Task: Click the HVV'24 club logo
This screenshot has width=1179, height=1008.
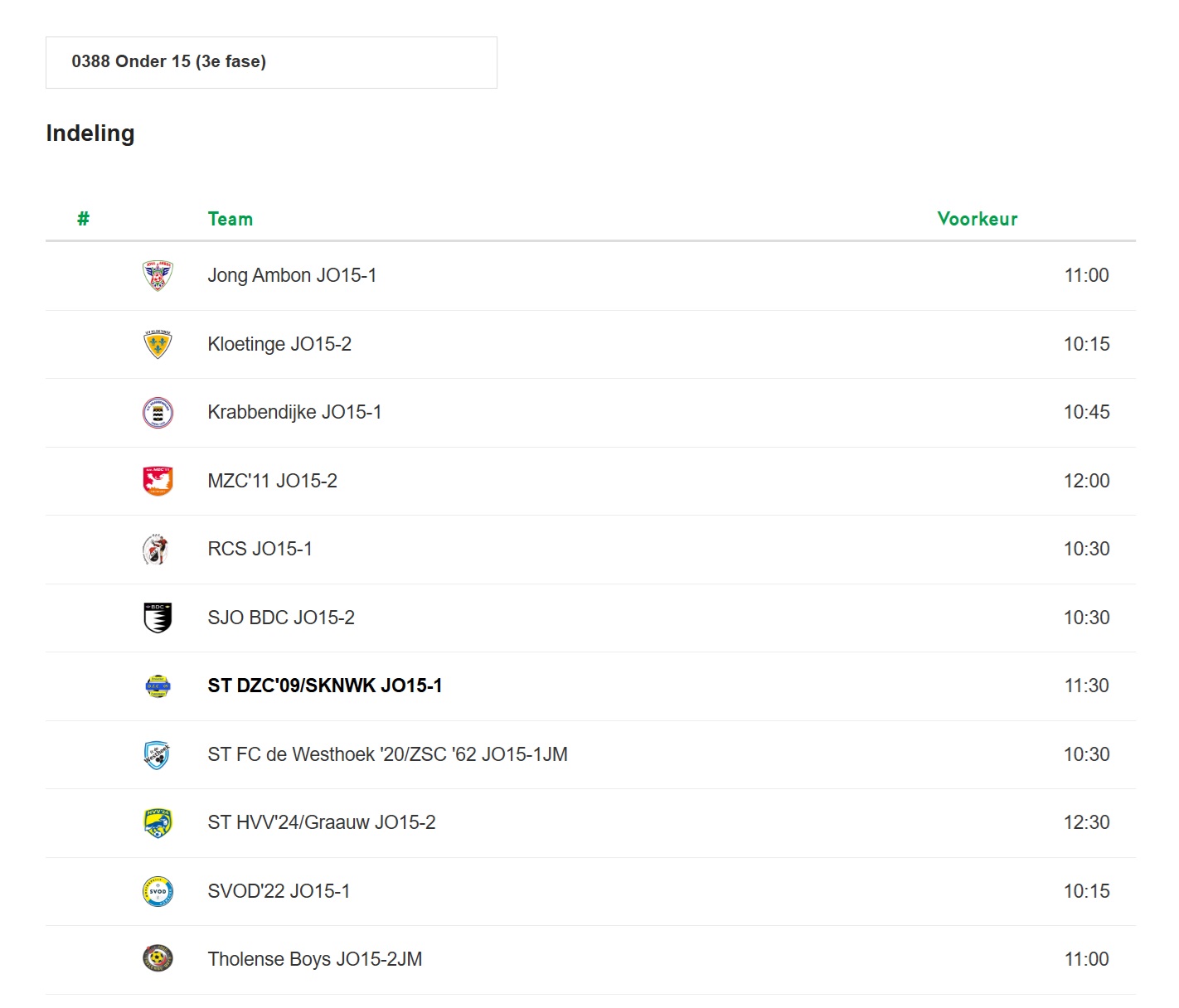Action: pos(158,823)
